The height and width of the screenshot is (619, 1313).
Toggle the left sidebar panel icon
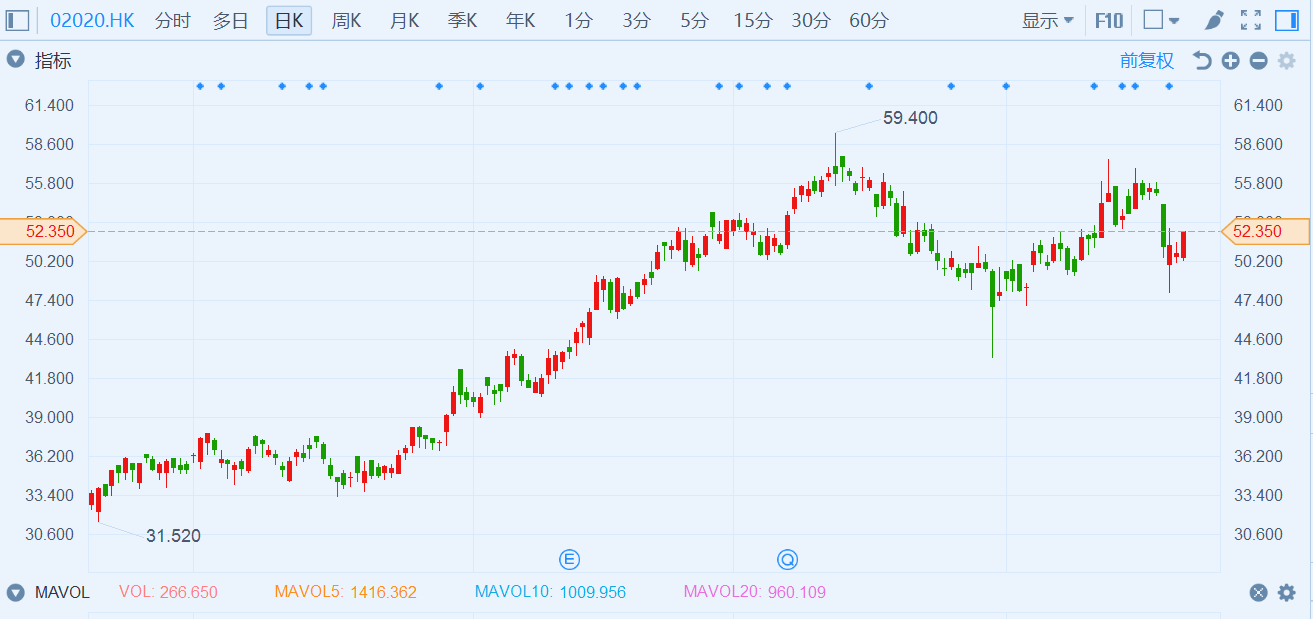click(x=18, y=20)
